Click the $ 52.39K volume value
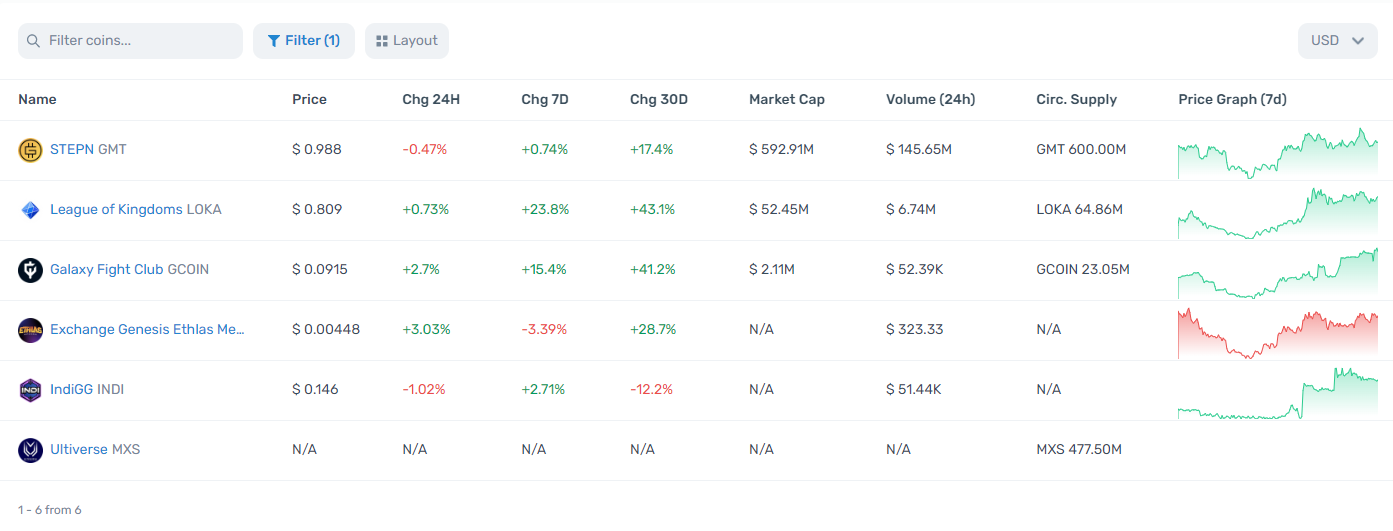The image size is (1393, 531). [915, 269]
